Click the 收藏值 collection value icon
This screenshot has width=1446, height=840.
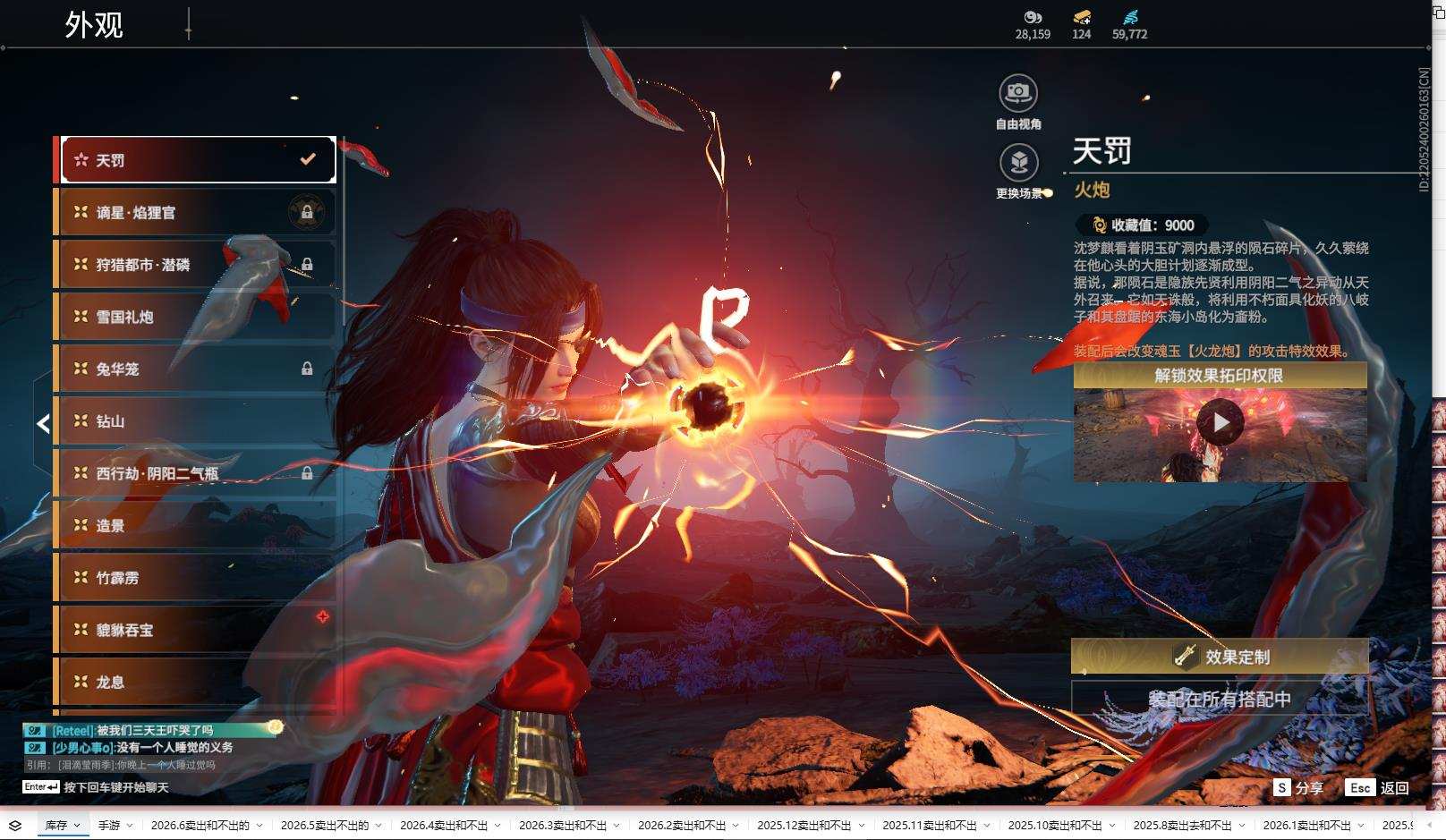[1099, 225]
